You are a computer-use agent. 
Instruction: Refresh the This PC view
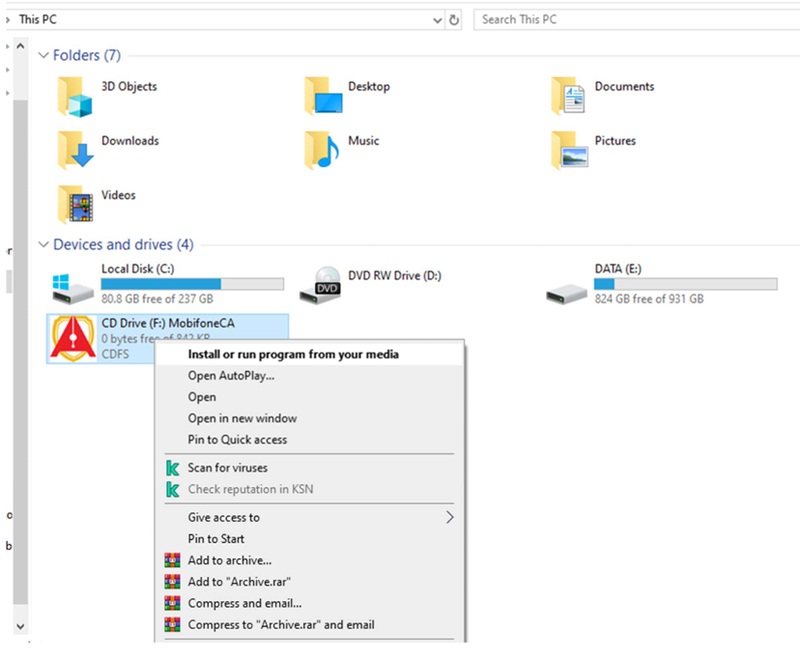pos(454,20)
